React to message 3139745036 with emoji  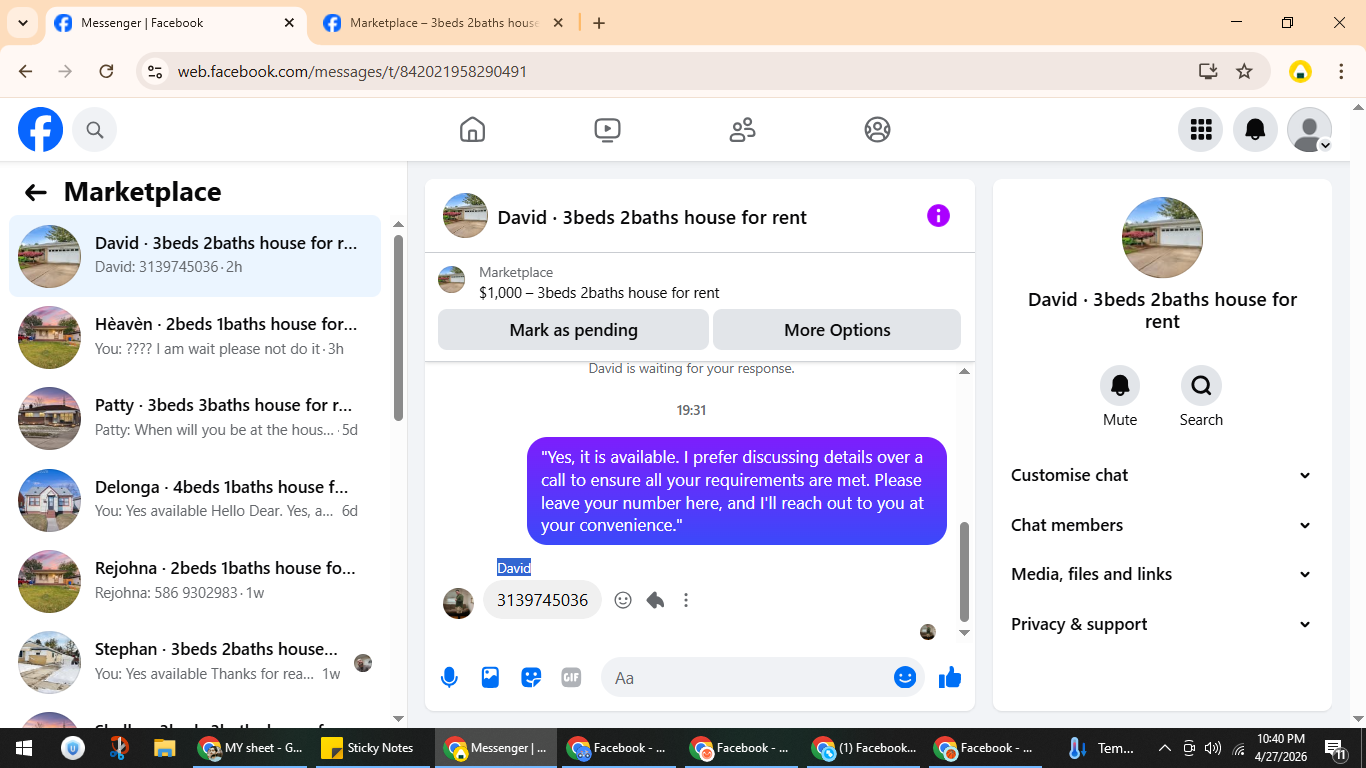[623, 600]
